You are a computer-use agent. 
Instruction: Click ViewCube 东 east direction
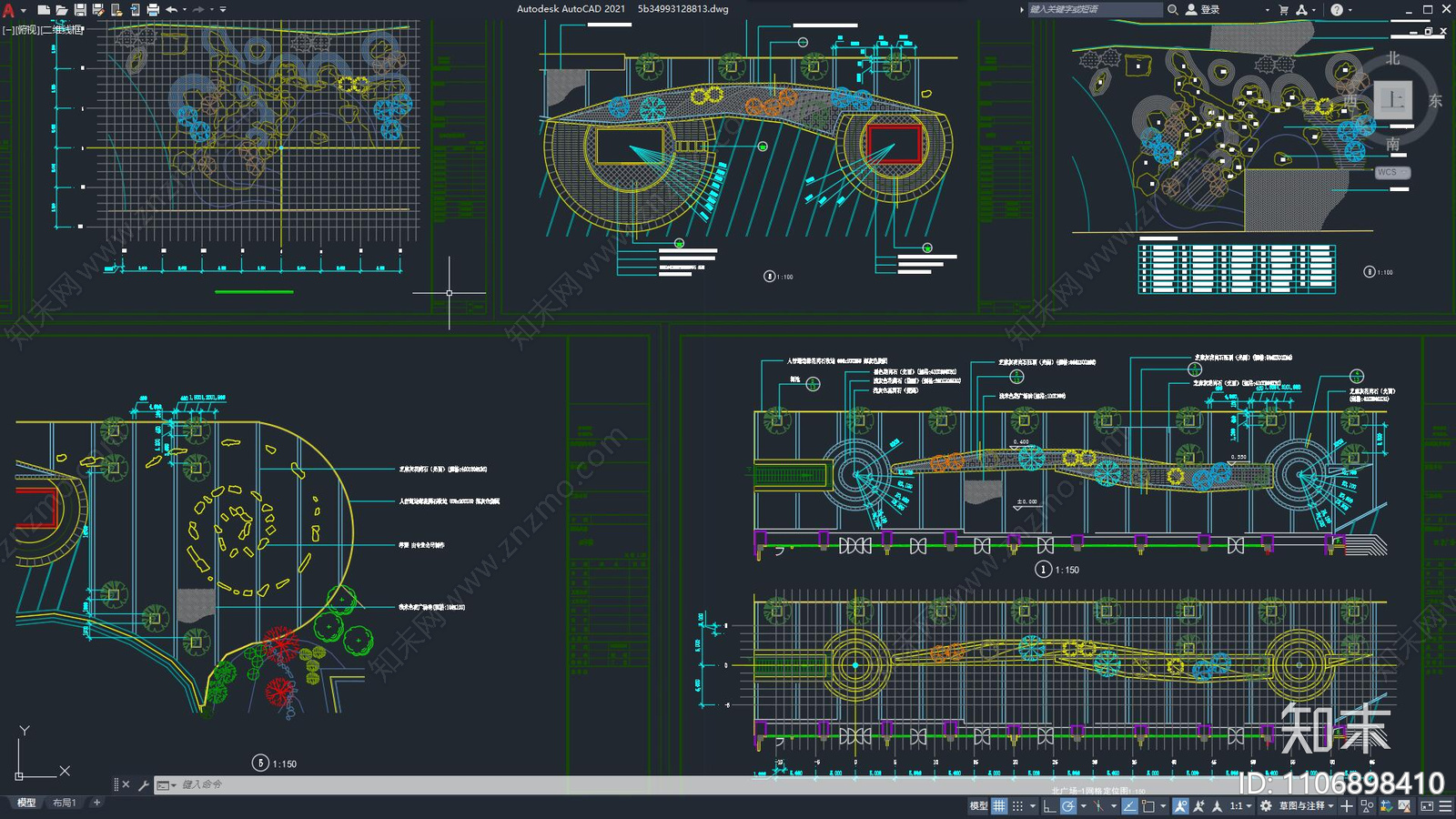coord(1435,101)
